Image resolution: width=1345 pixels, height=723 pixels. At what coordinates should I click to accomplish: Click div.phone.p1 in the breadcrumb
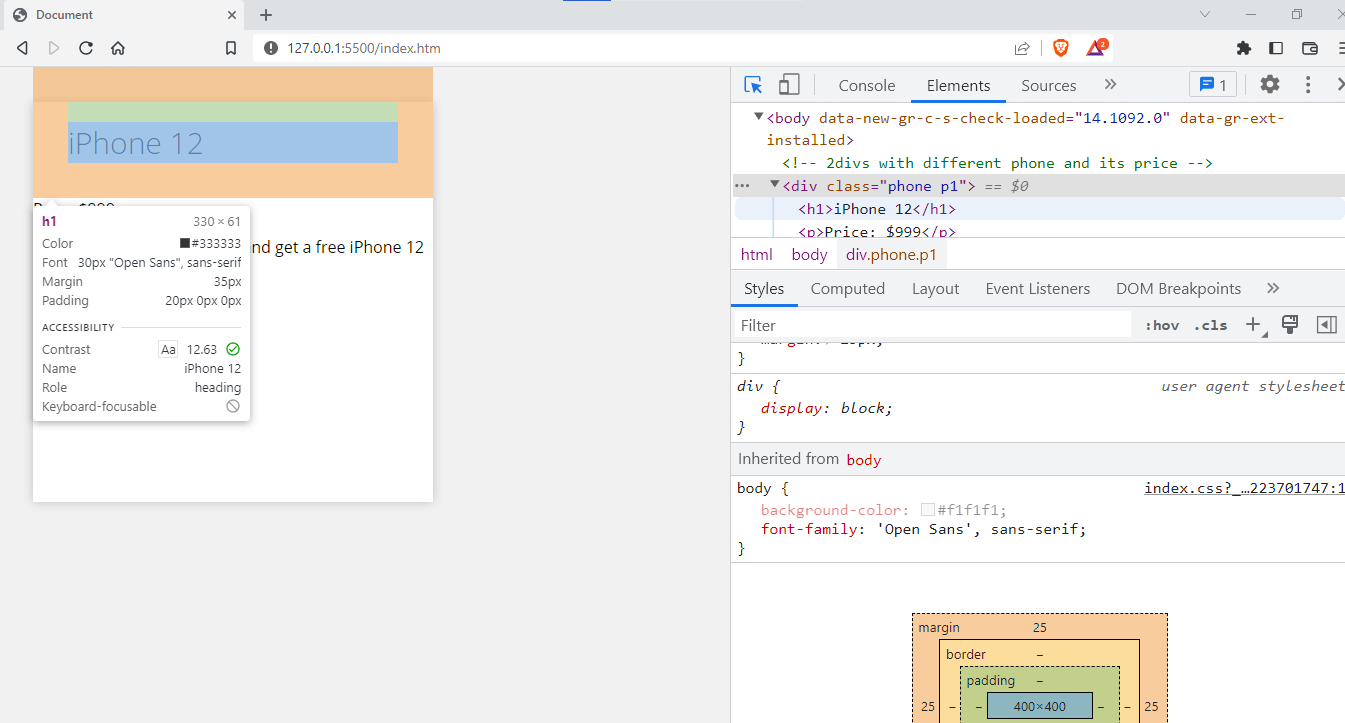tap(891, 254)
